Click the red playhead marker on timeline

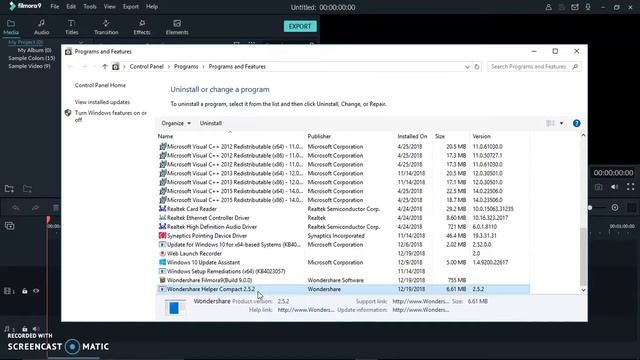(48, 220)
